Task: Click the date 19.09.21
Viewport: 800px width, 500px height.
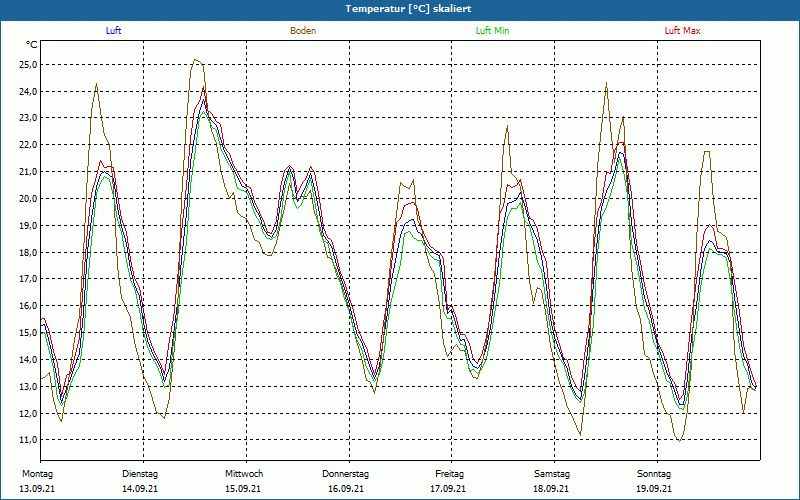Action: click(654, 489)
